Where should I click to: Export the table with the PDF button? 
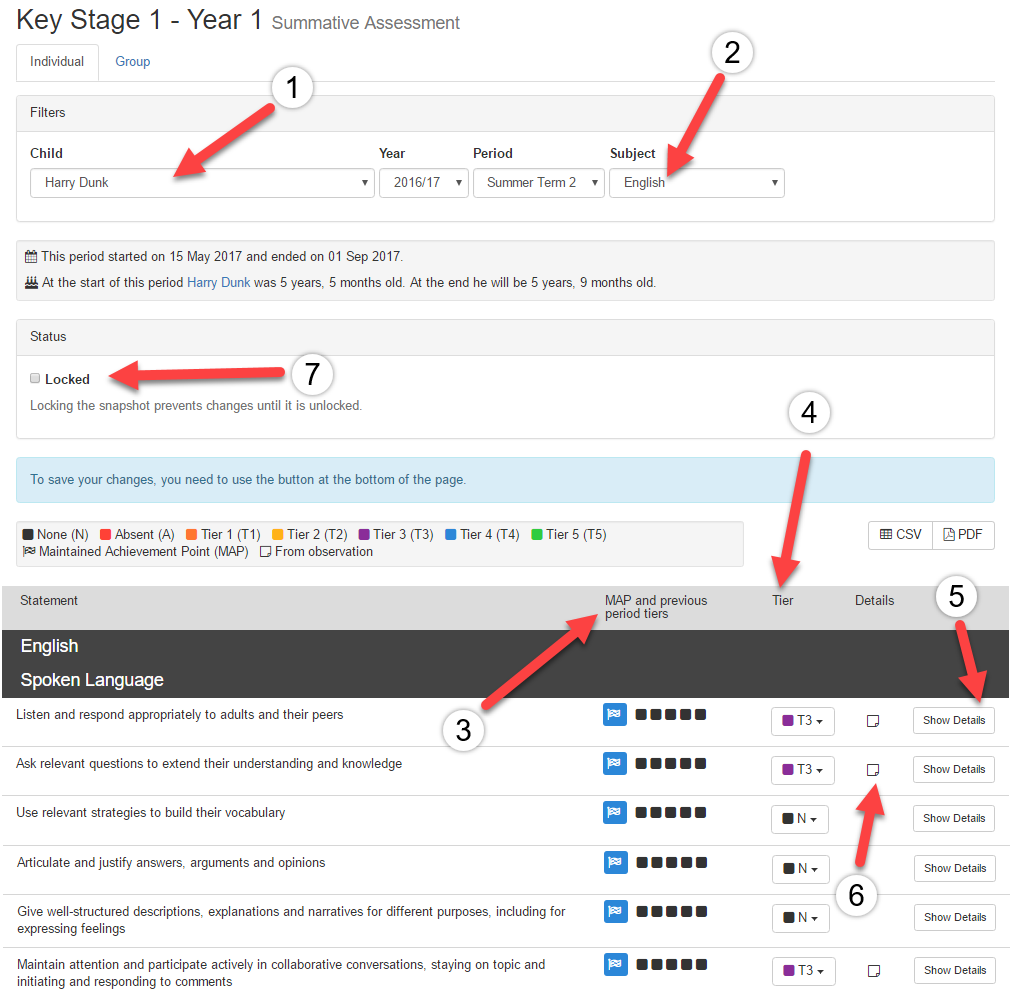pos(964,535)
